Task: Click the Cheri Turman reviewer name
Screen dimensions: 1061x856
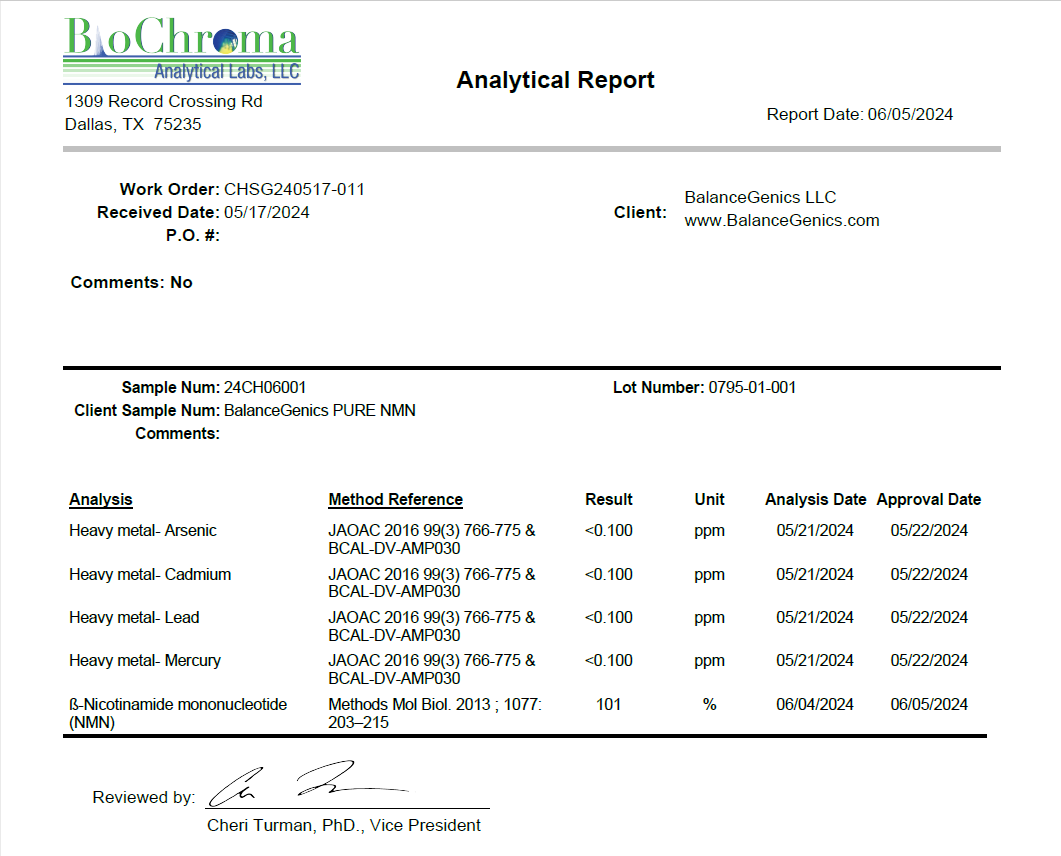Action: tap(343, 826)
